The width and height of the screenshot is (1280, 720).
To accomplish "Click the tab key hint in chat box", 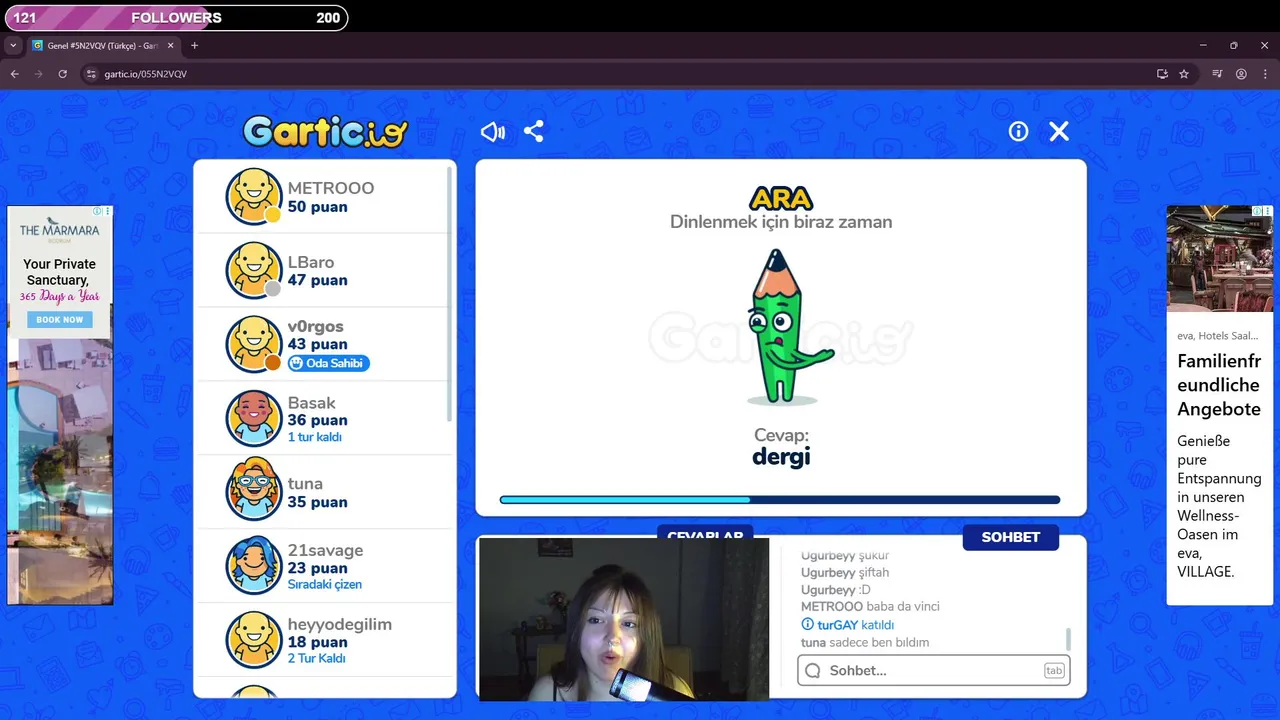I will [x=1054, y=671].
